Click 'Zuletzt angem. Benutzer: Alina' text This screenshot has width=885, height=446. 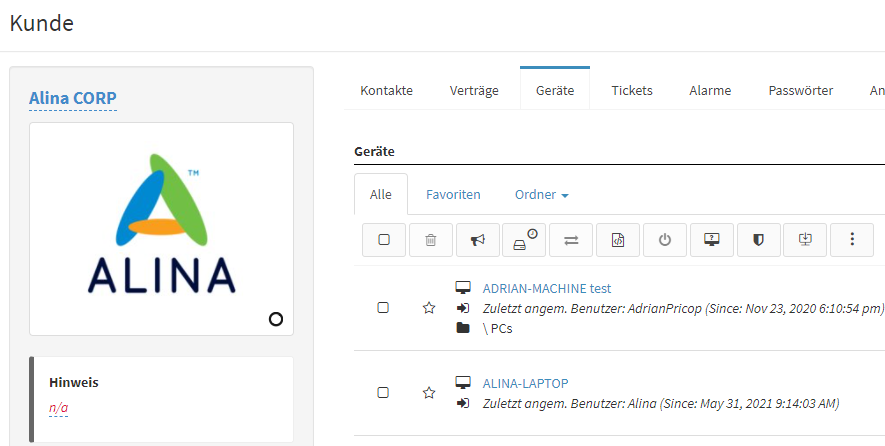569,404
